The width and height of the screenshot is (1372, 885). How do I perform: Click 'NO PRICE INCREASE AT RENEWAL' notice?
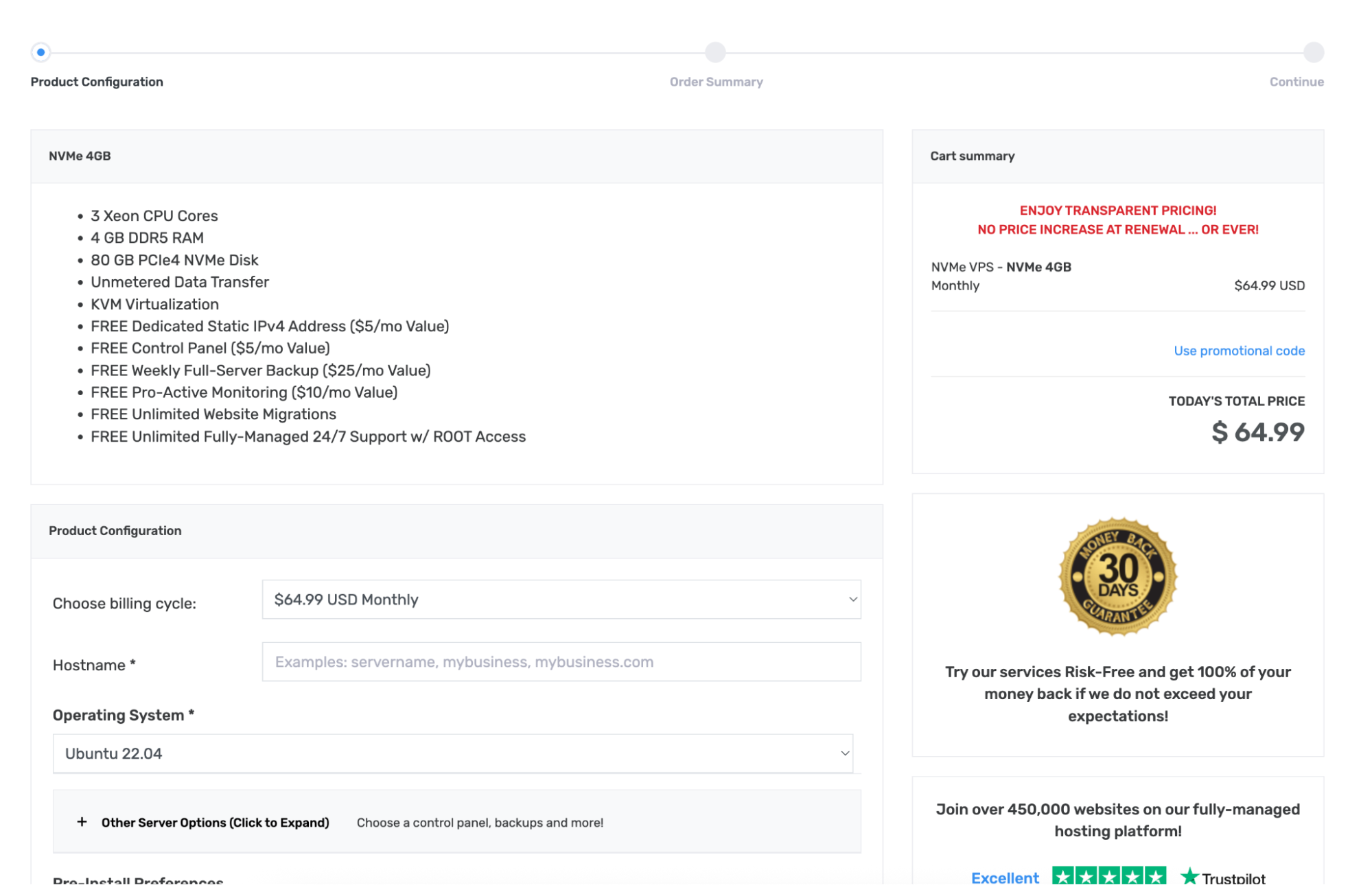click(1118, 230)
